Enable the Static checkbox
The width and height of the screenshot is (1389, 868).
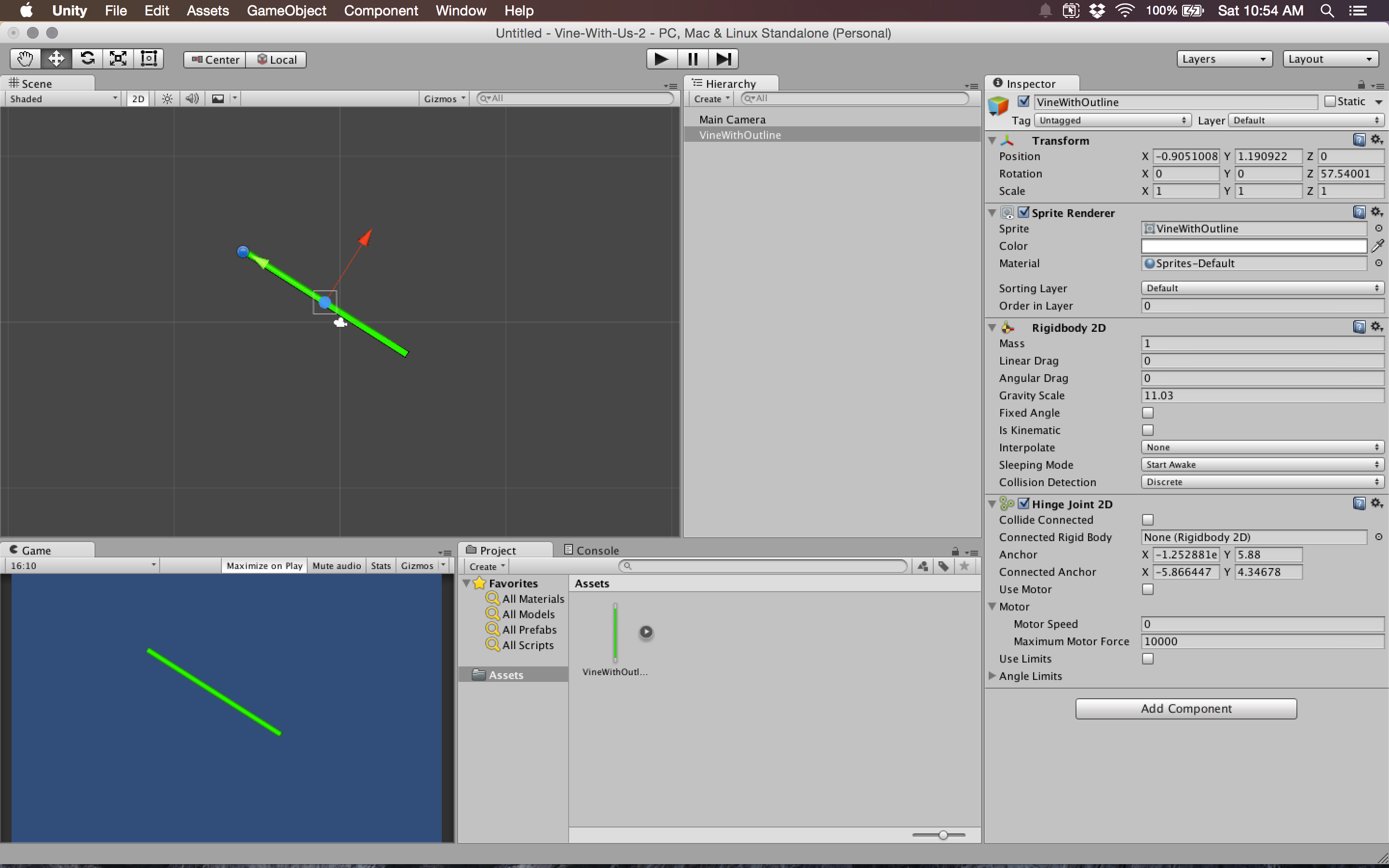1330,102
